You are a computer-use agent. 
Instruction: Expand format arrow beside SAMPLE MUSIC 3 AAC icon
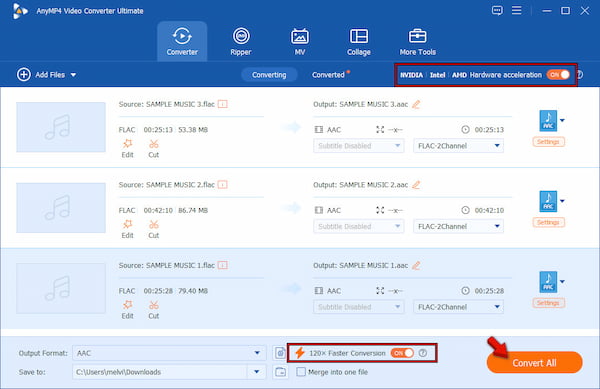click(x=562, y=120)
